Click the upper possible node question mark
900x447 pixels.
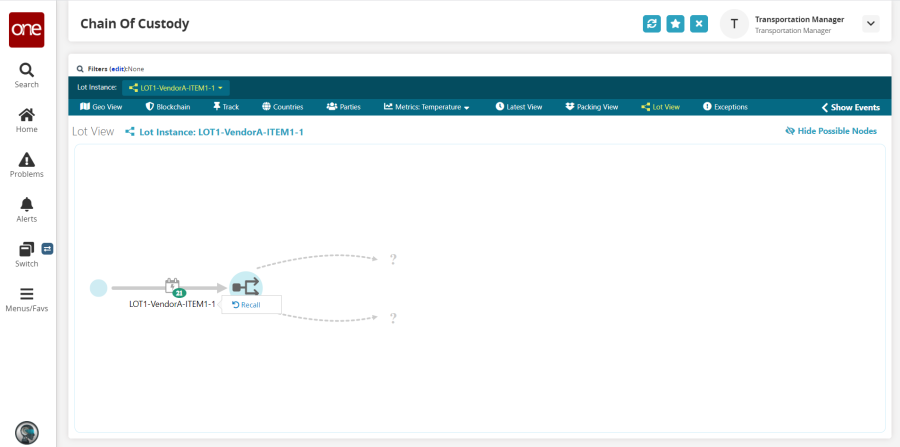393,260
